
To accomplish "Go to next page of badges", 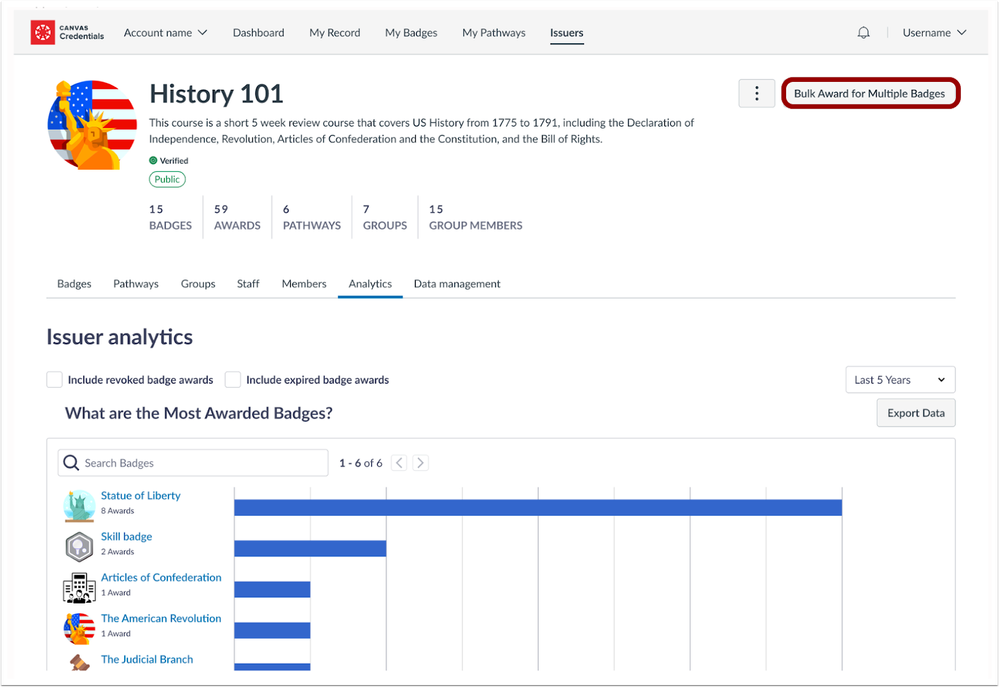I will coord(421,463).
